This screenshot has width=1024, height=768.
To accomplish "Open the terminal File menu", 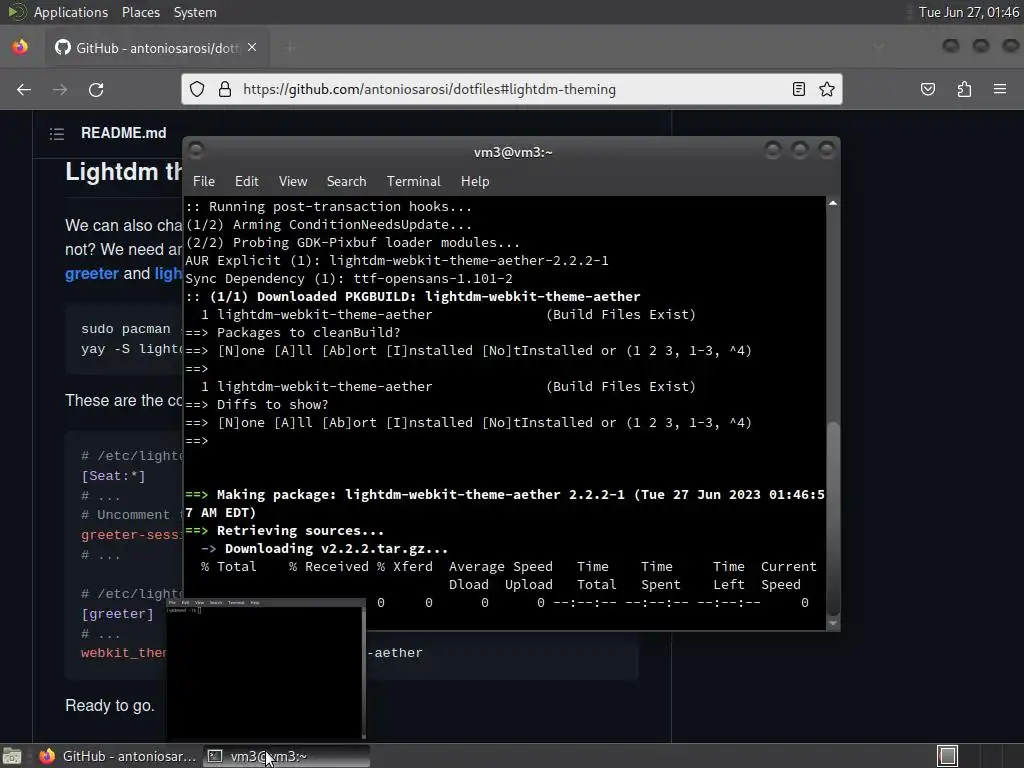I will pyautogui.click(x=204, y=182).
